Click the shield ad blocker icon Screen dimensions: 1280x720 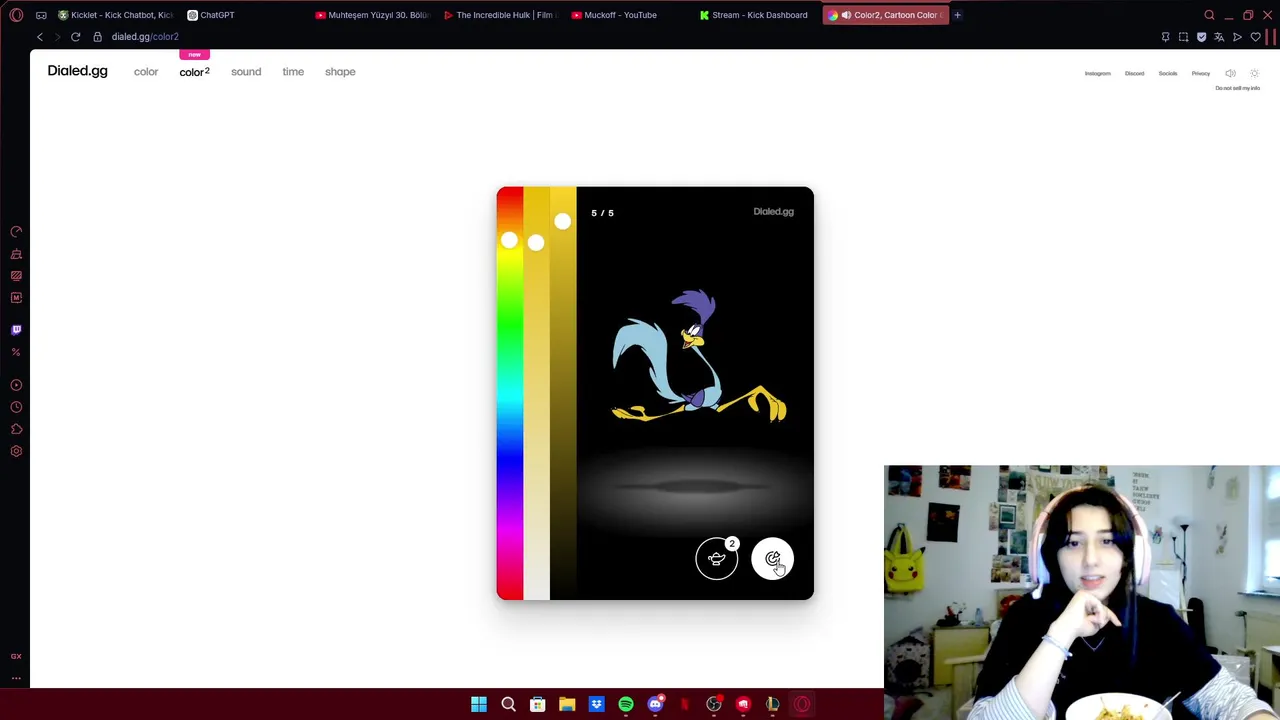[1201, 37]
